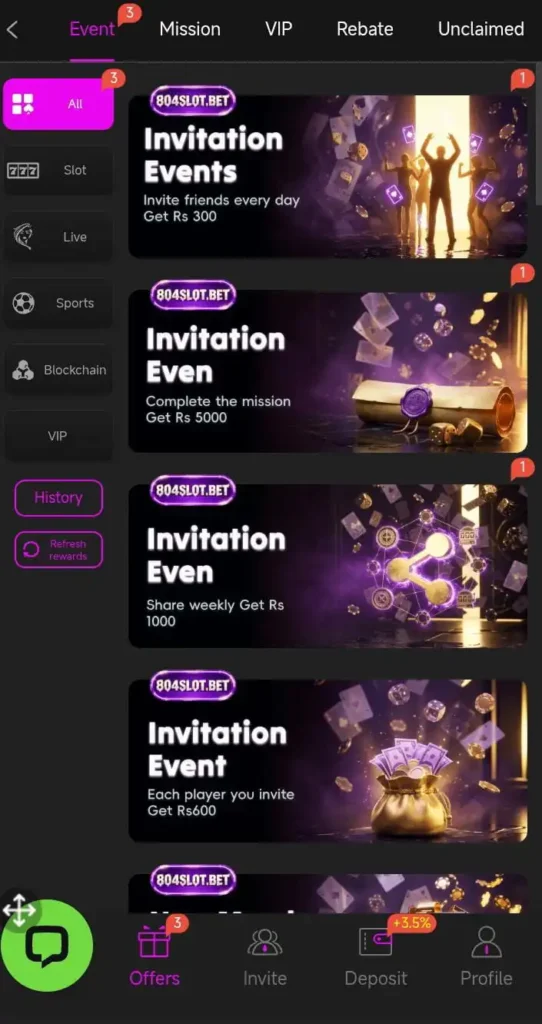Tap the Offers gift box icon
542x1024 pixels.
tap(154, 942)
